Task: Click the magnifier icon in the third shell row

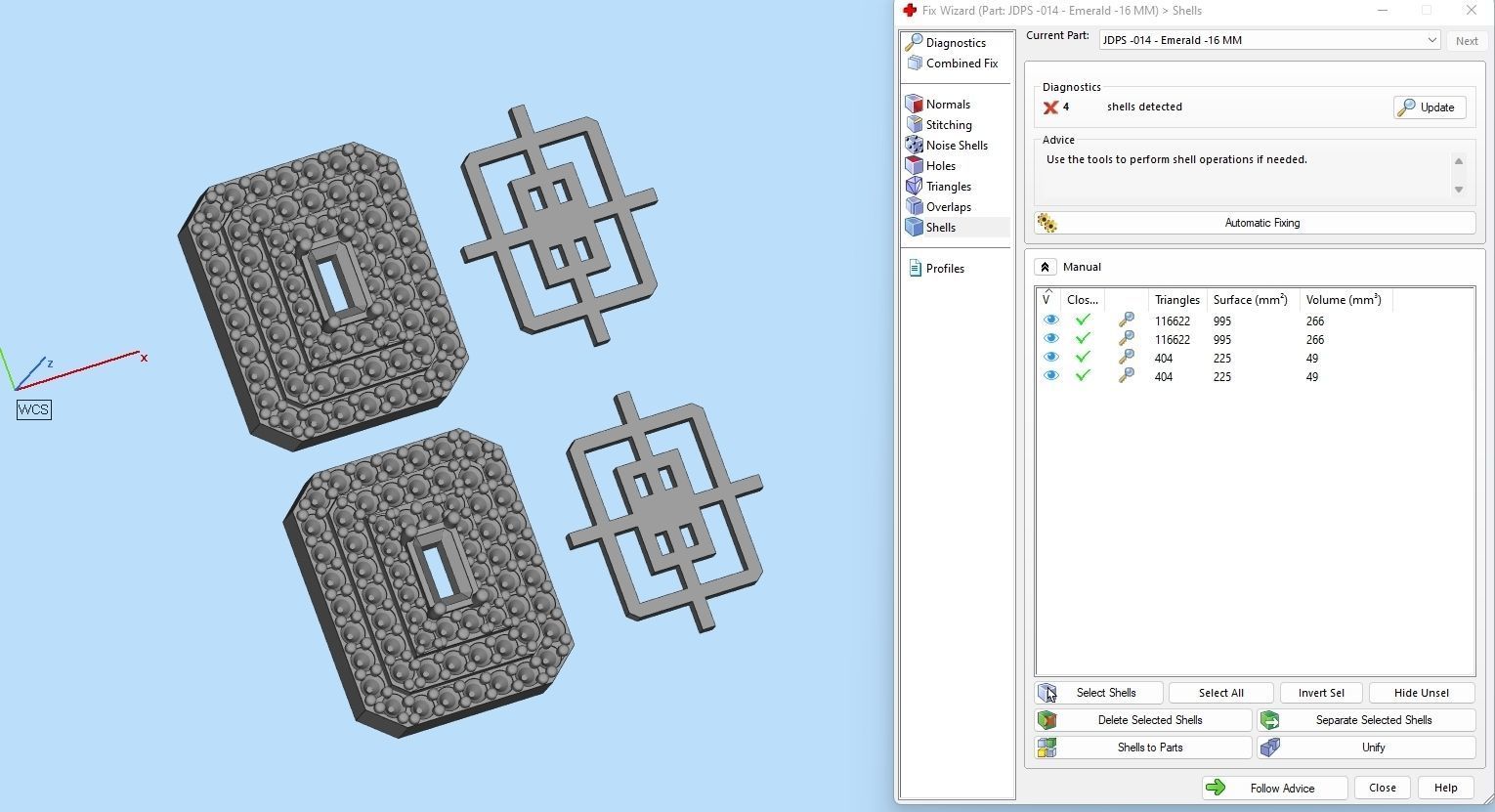Action: (x=1127, y=358)
